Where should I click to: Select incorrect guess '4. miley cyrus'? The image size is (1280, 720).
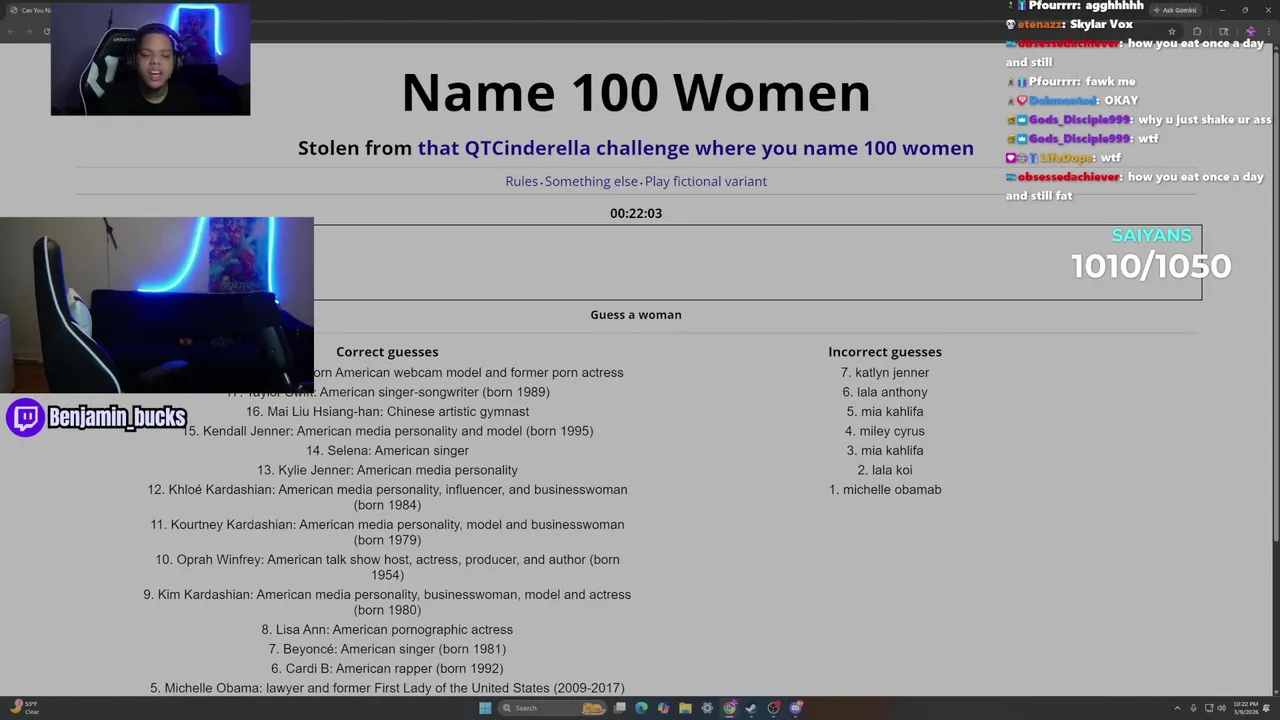[x=885, y=431]
